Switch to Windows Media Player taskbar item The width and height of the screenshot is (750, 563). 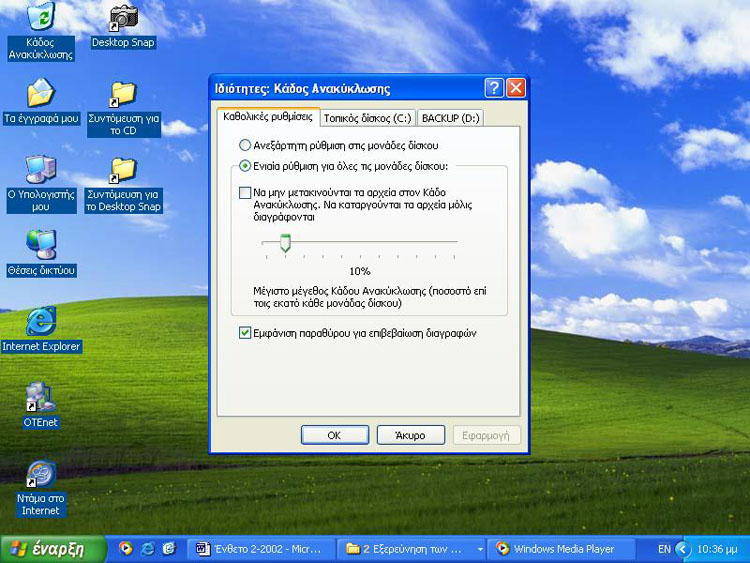(x=562, y=549)
